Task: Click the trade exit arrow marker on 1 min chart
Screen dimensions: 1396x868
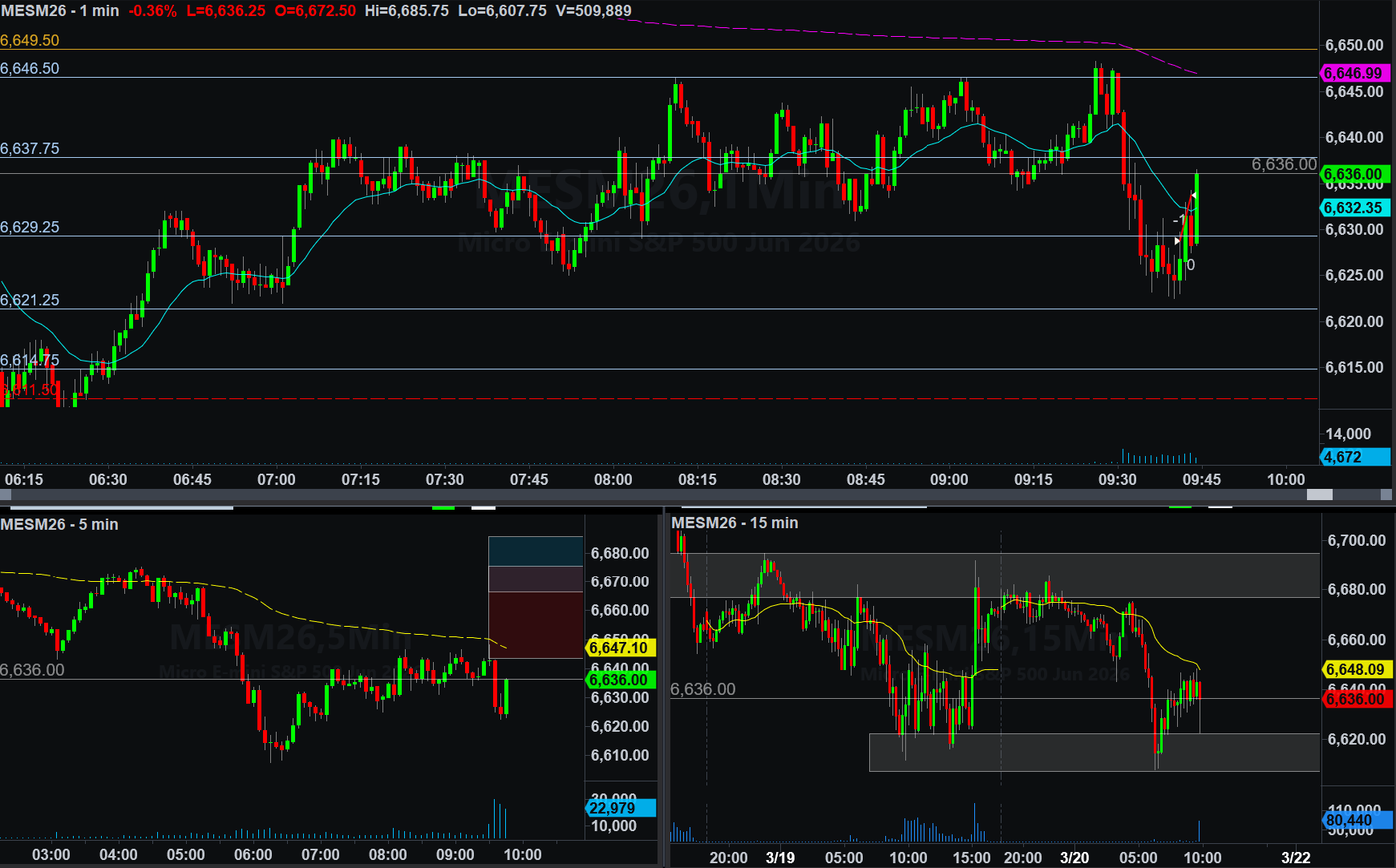Action: point(1194,196)
